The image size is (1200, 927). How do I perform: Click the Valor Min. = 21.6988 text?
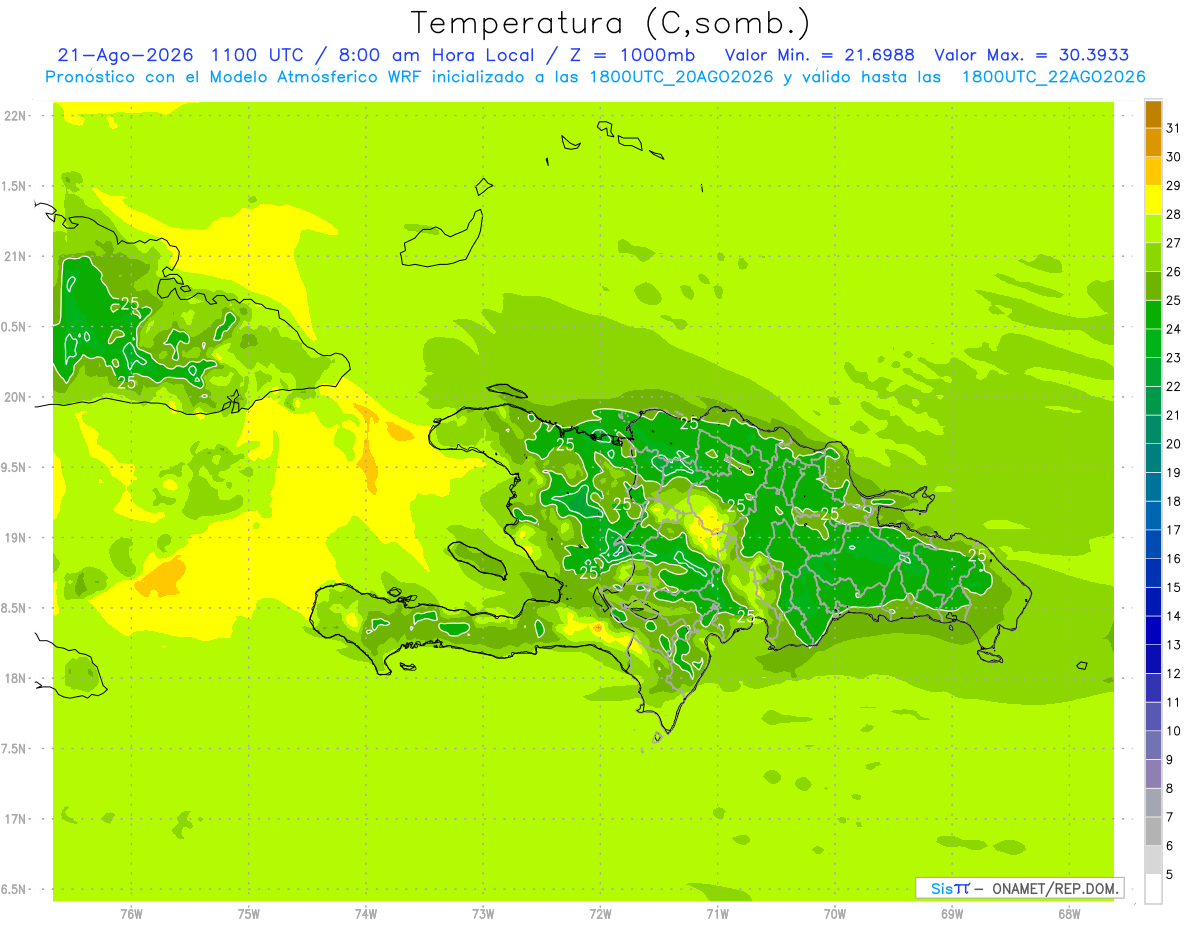(819, 55)
